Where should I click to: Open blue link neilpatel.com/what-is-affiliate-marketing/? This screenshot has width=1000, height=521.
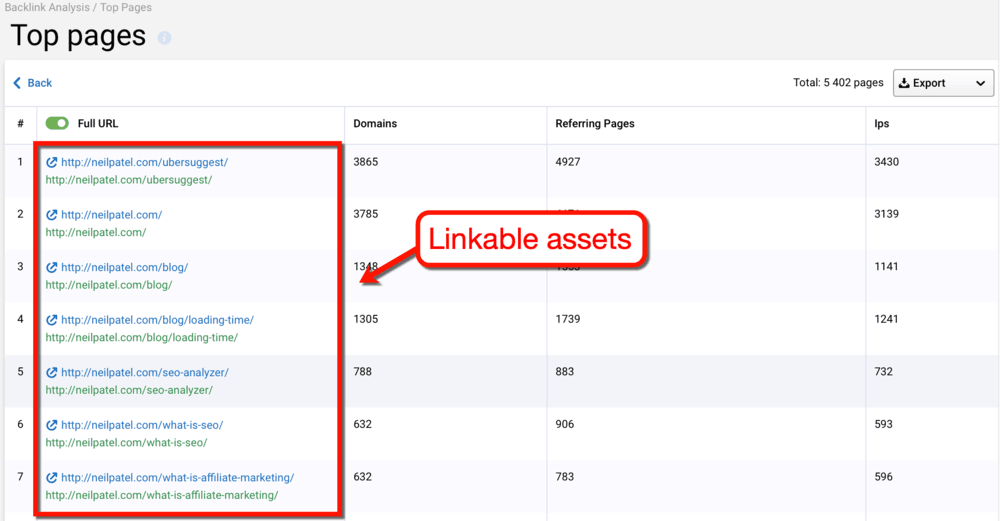pyautogui.click(x=177, y=478)
